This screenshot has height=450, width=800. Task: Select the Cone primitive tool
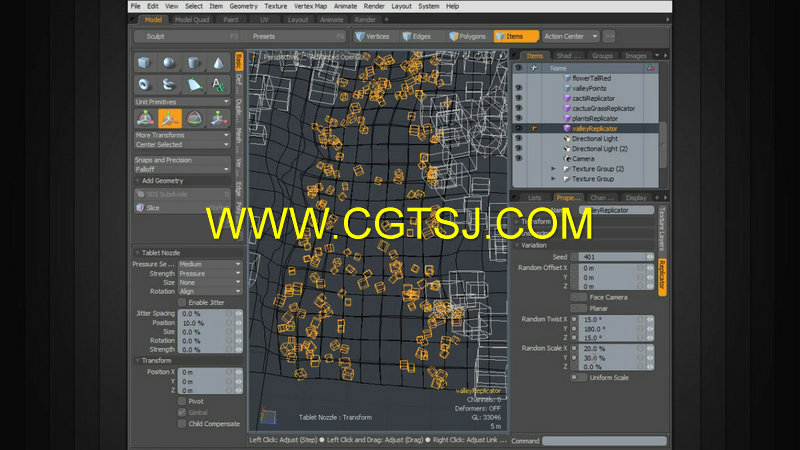pos(218,63)
